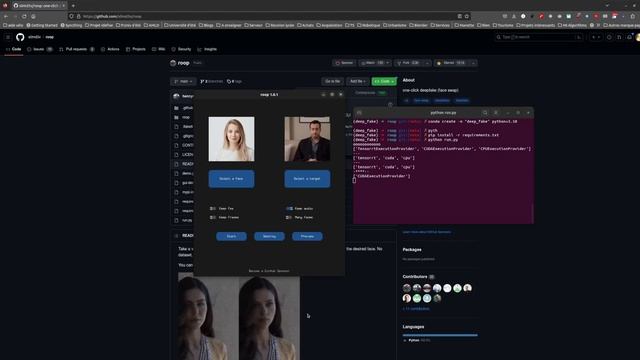Click the target thumbnail of man in suit
The height and width of the screenshot is (360, 640).
coord(307,139)
